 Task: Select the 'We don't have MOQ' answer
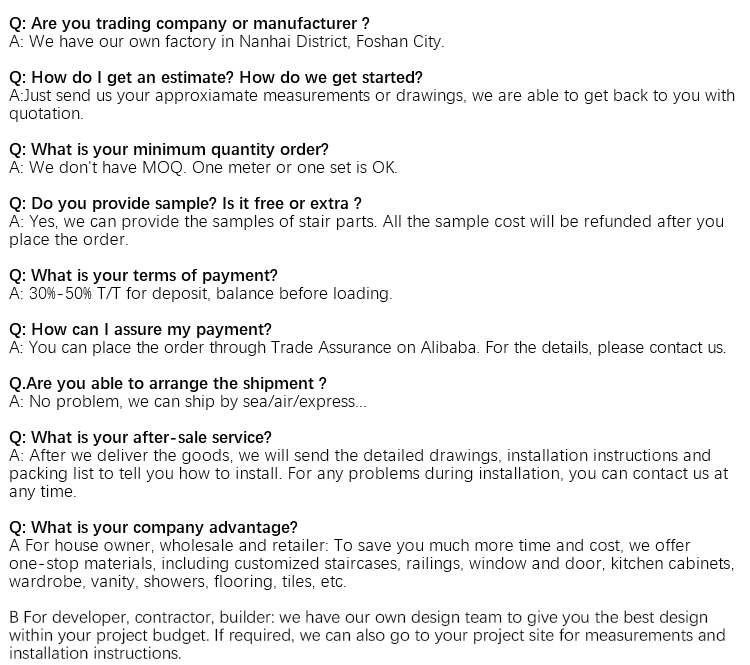[x=203, y=167]
